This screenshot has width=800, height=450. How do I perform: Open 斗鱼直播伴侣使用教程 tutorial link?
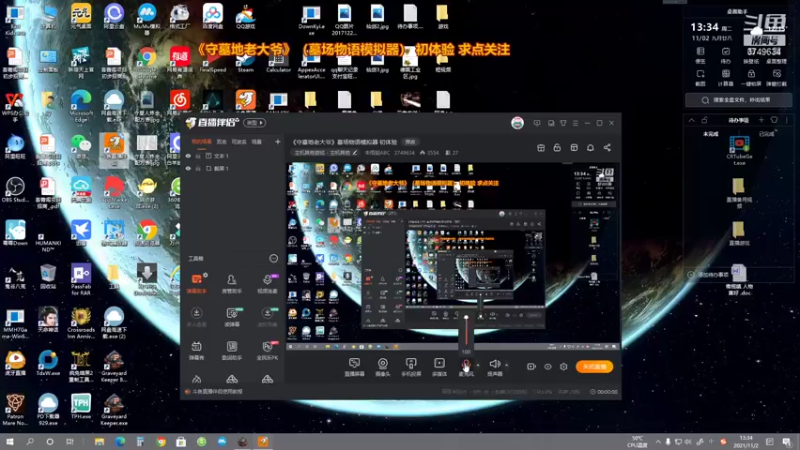pos(217,392)
